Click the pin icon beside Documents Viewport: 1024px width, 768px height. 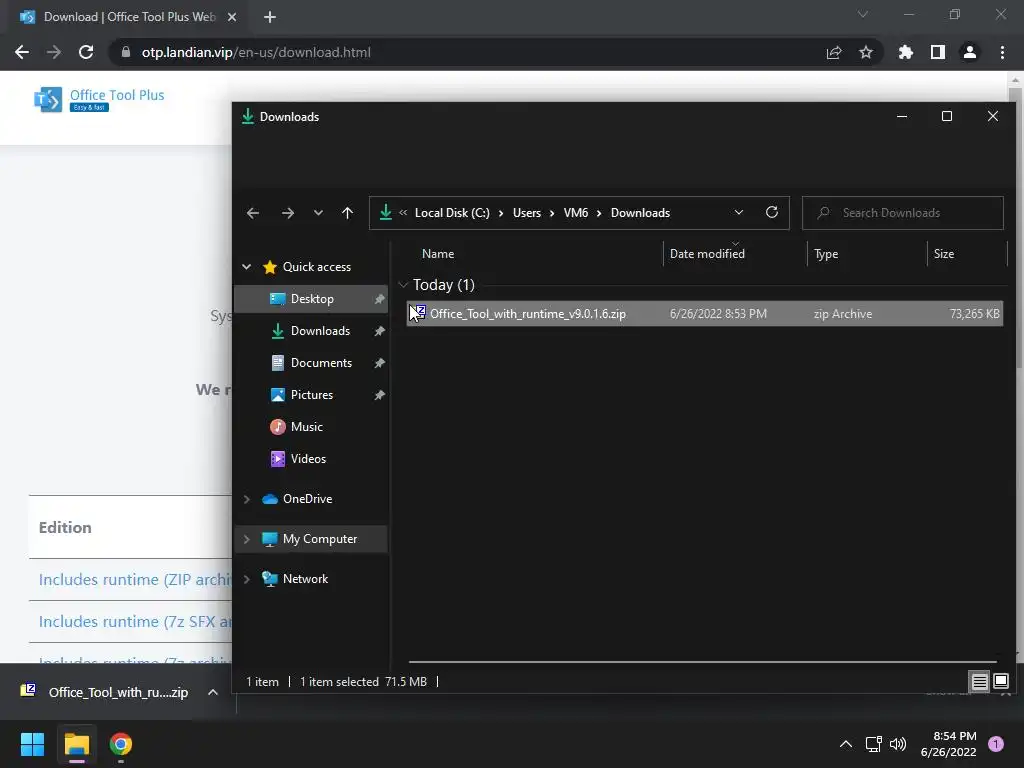[379, 362]
